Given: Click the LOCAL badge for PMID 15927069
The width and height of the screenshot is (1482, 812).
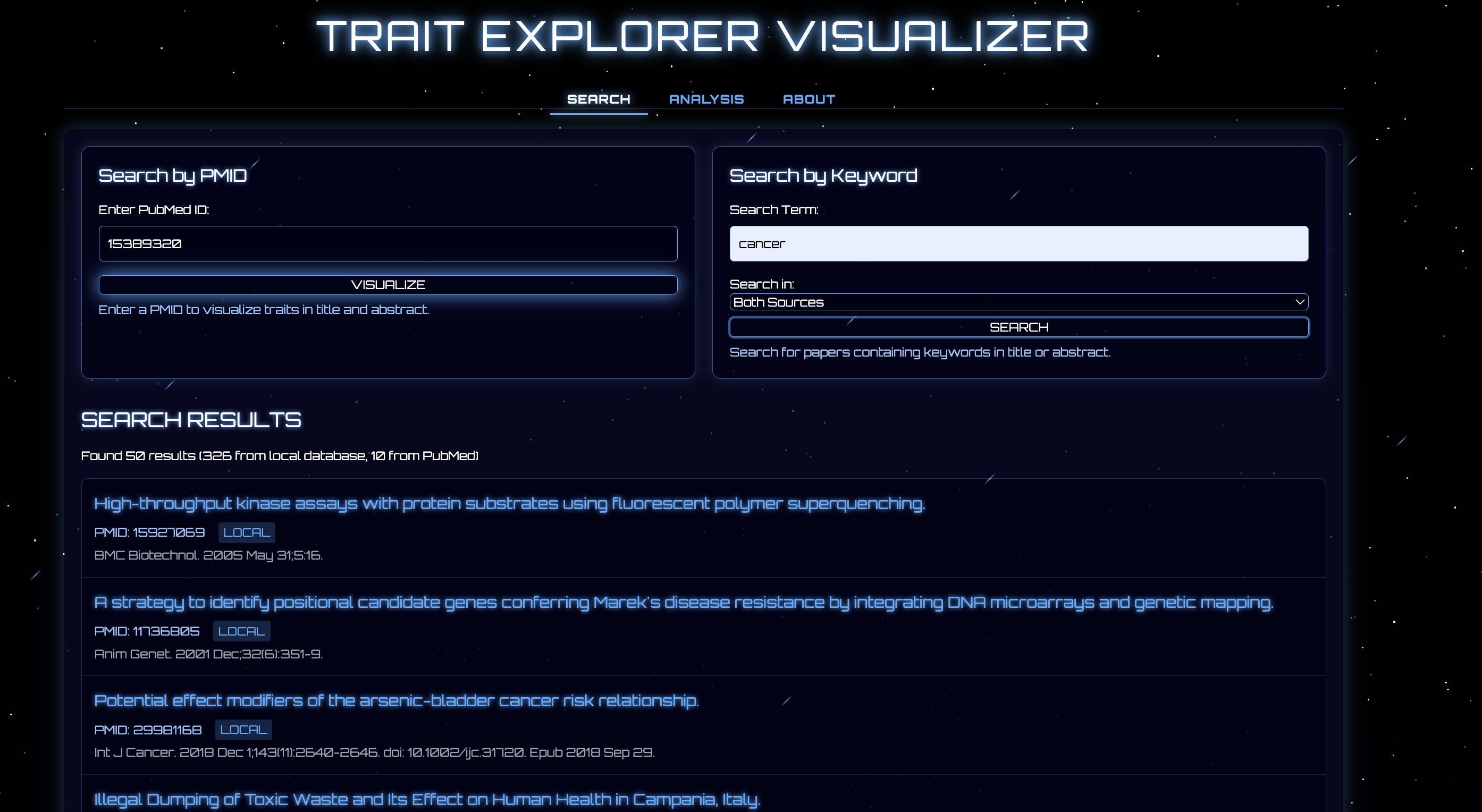Looking at the screenshot, I should (x=247, y=532).
